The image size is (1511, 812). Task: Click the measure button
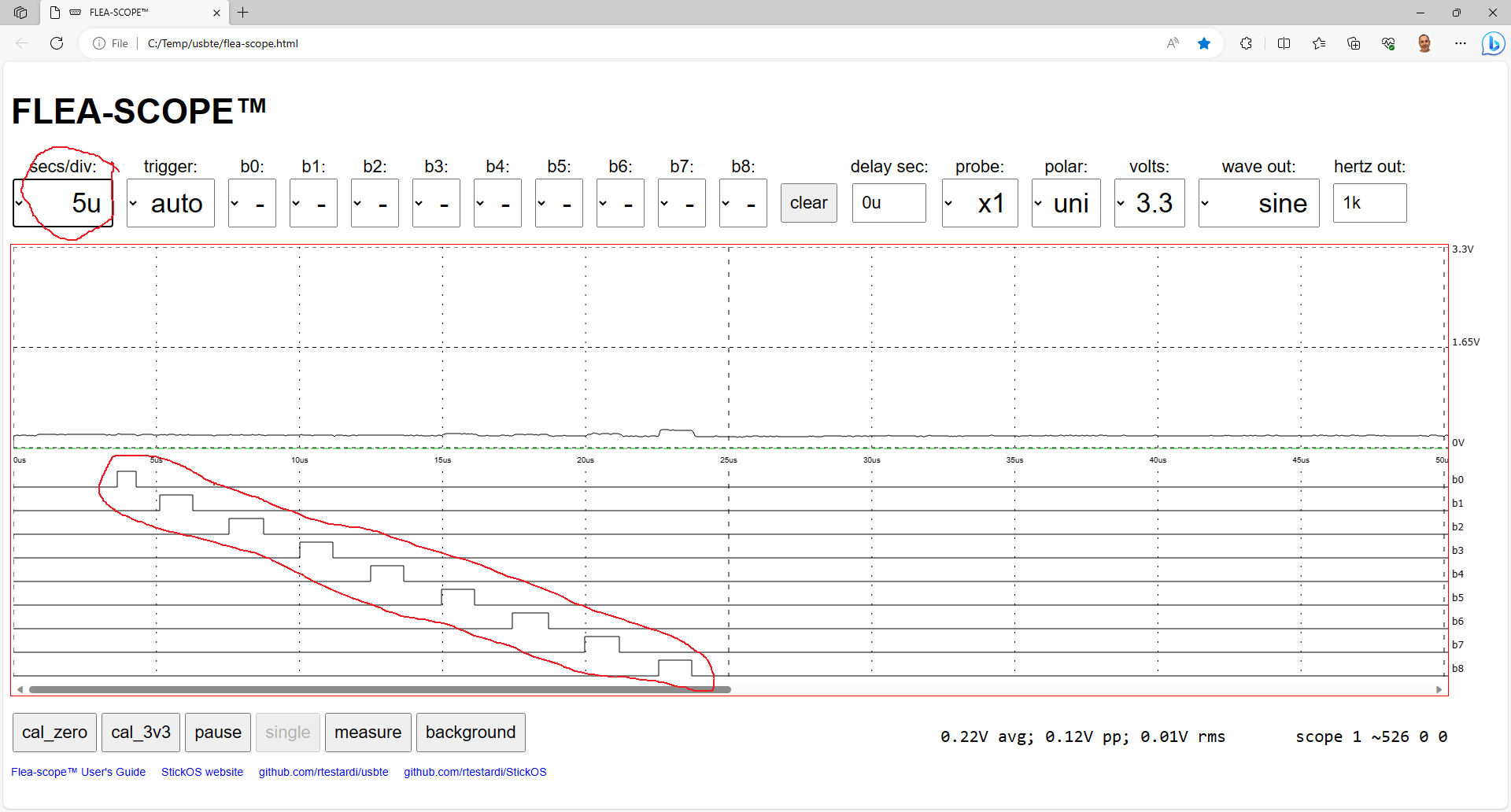tap(368, 733)
